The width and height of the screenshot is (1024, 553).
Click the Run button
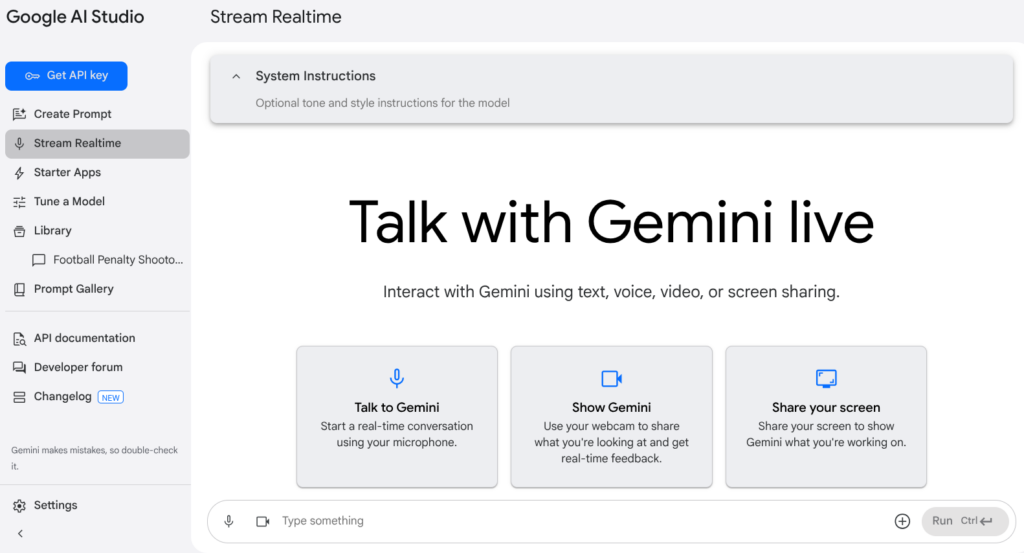coord(965,521)
